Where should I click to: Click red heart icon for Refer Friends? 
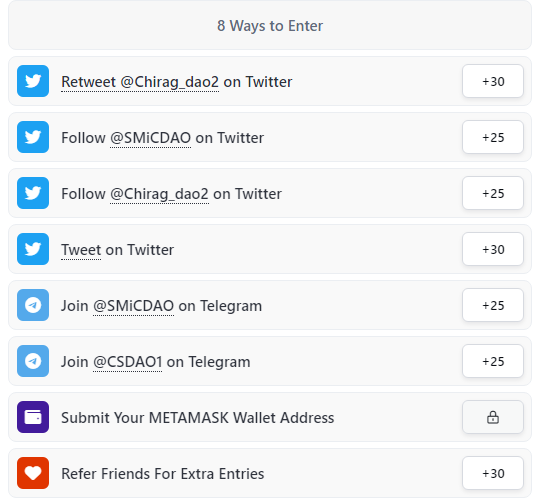(33, 473)
